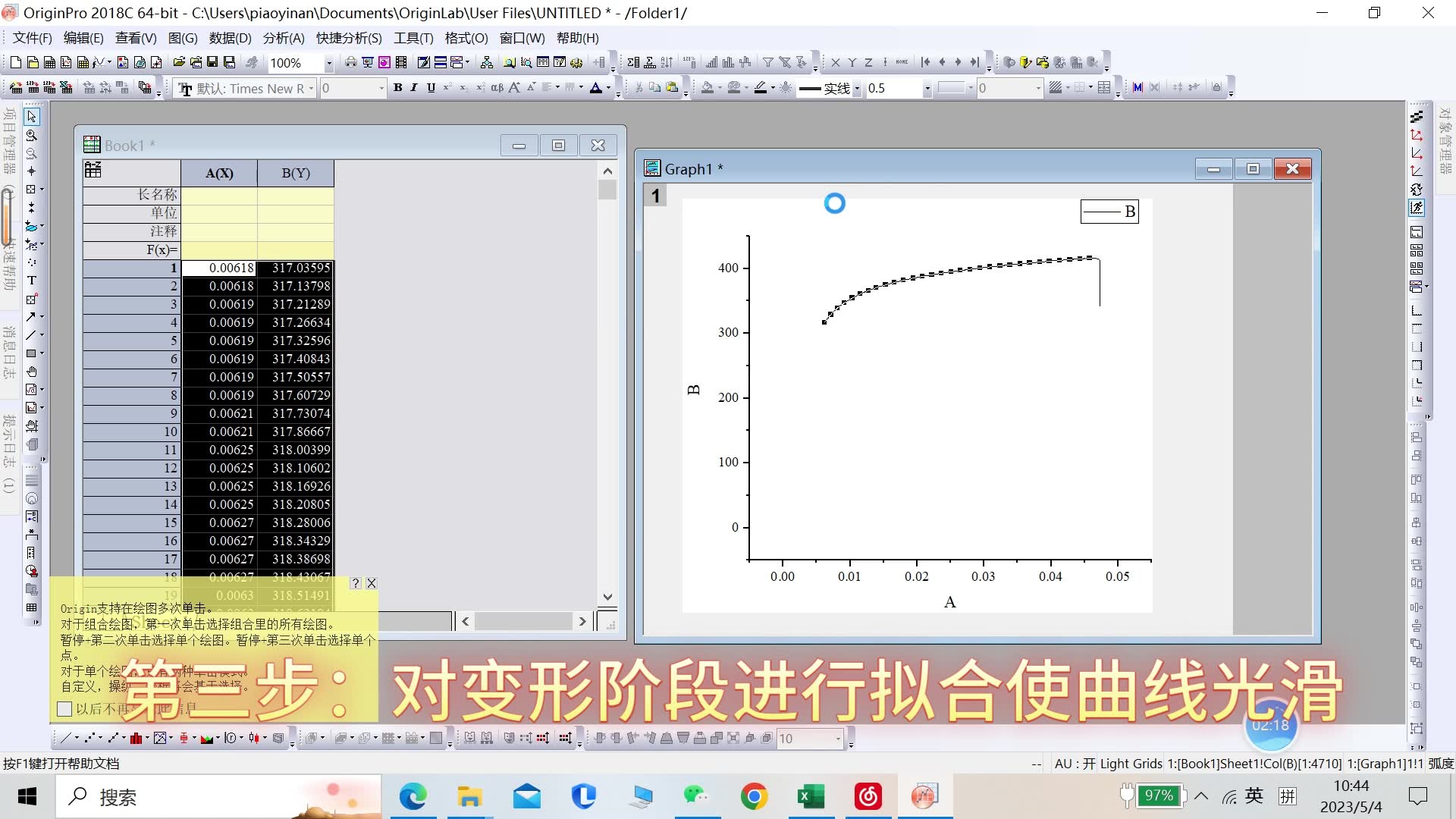
Task: Click the Windows Start button
Action: [27, 796]
